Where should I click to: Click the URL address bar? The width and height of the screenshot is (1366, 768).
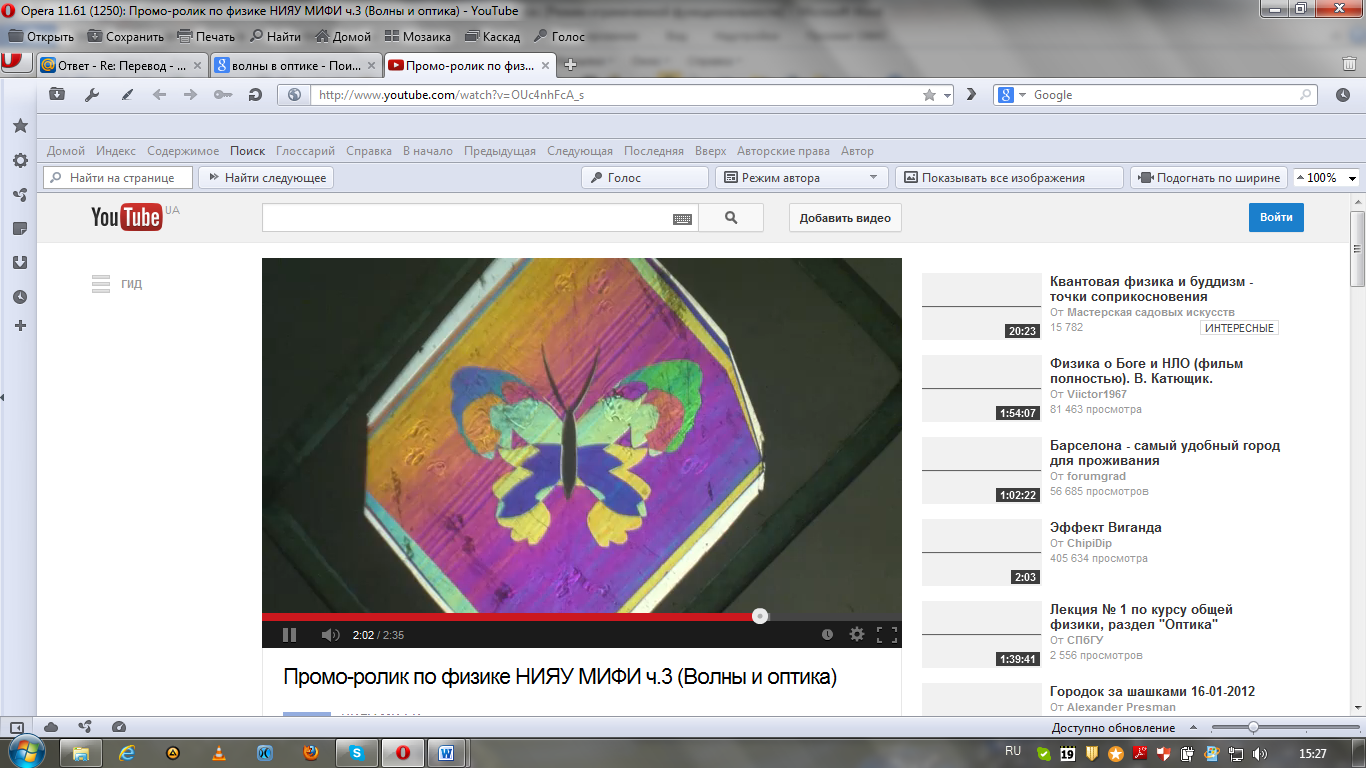click(614, 95)
